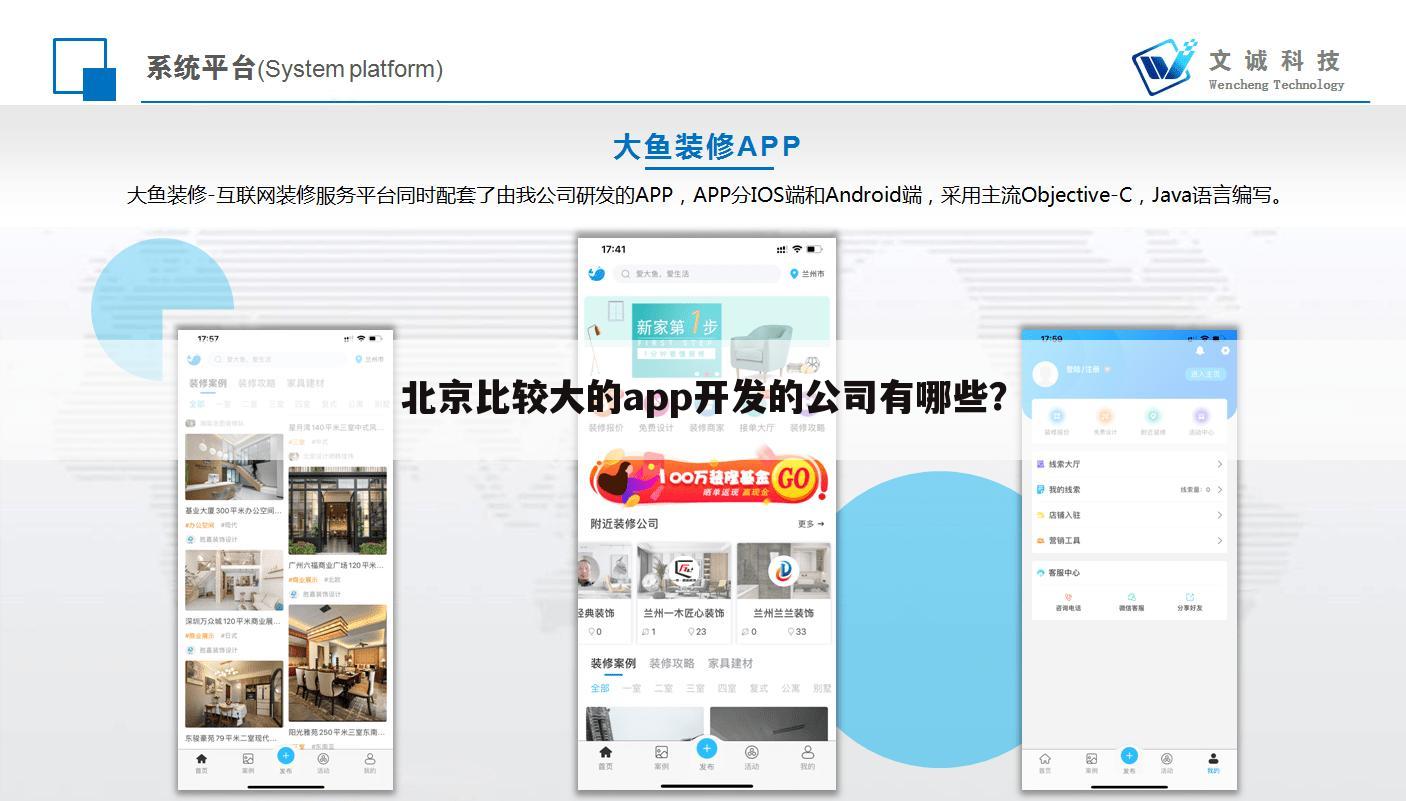Open the 兰州兰兰装饰 company card

[783, 592]
